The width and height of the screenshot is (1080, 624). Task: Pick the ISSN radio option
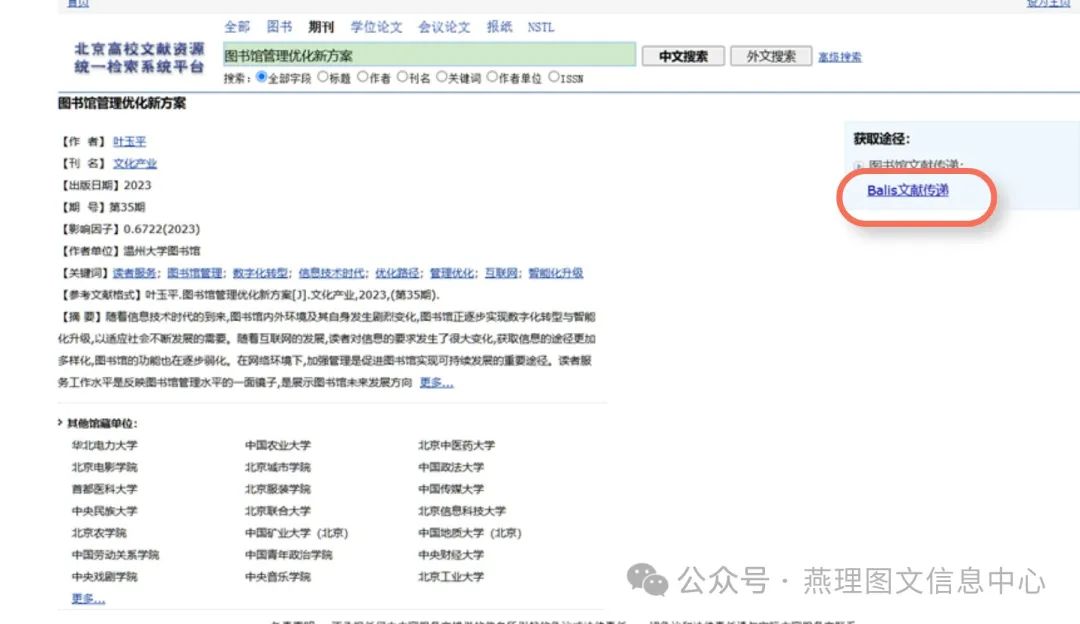[x=554, y=77]
